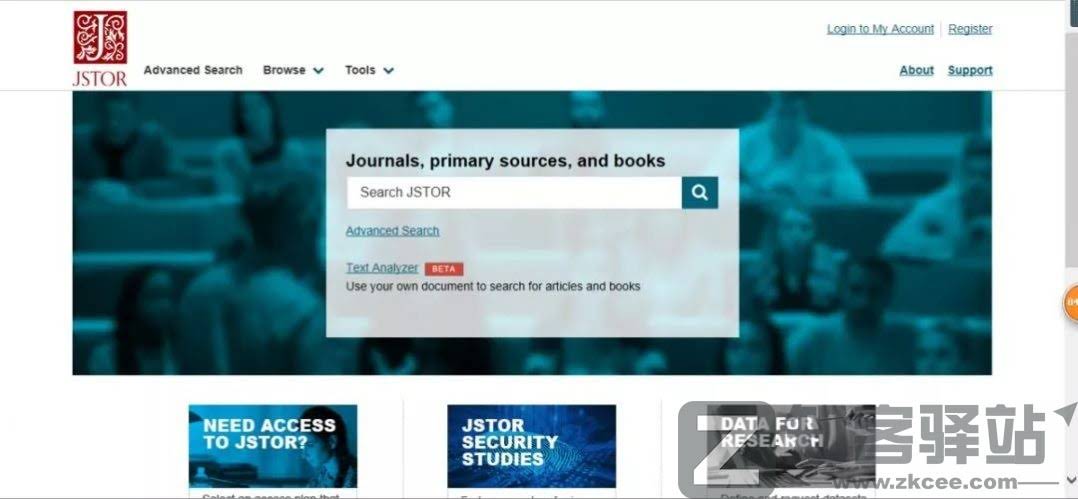Screen dimensions: 1078x499
Task: Expand the Tools menu chevron
Action: click(388, 70)
